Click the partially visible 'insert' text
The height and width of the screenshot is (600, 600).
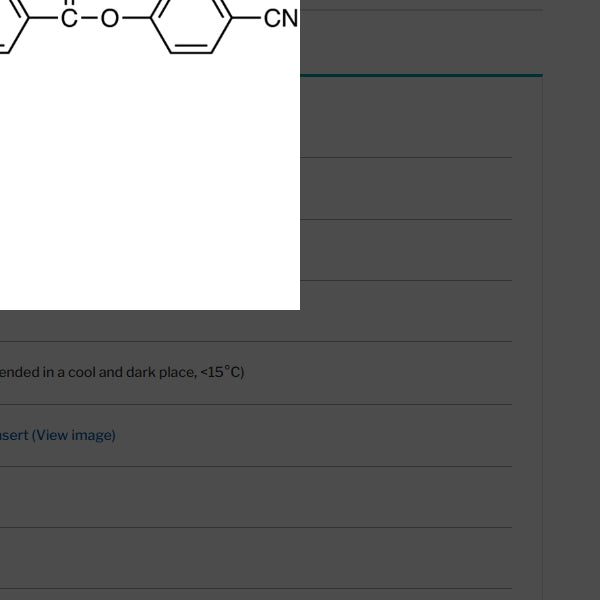(x=14, y=435)
